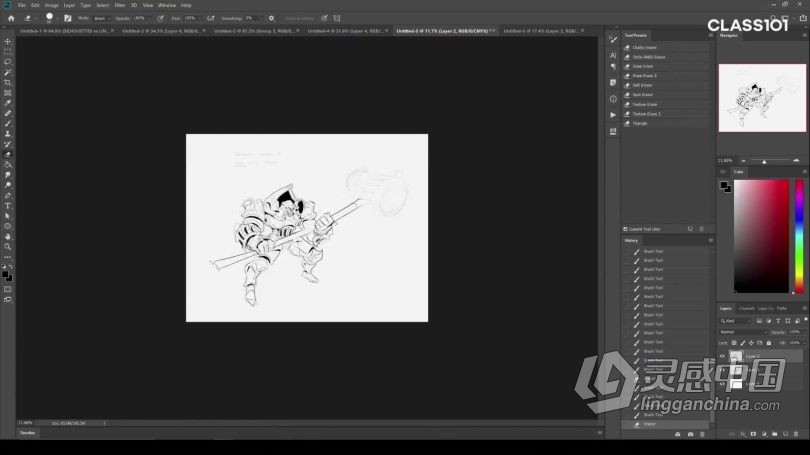
Task: Open symmetry paint options icon
Action: tap(337, 18)
